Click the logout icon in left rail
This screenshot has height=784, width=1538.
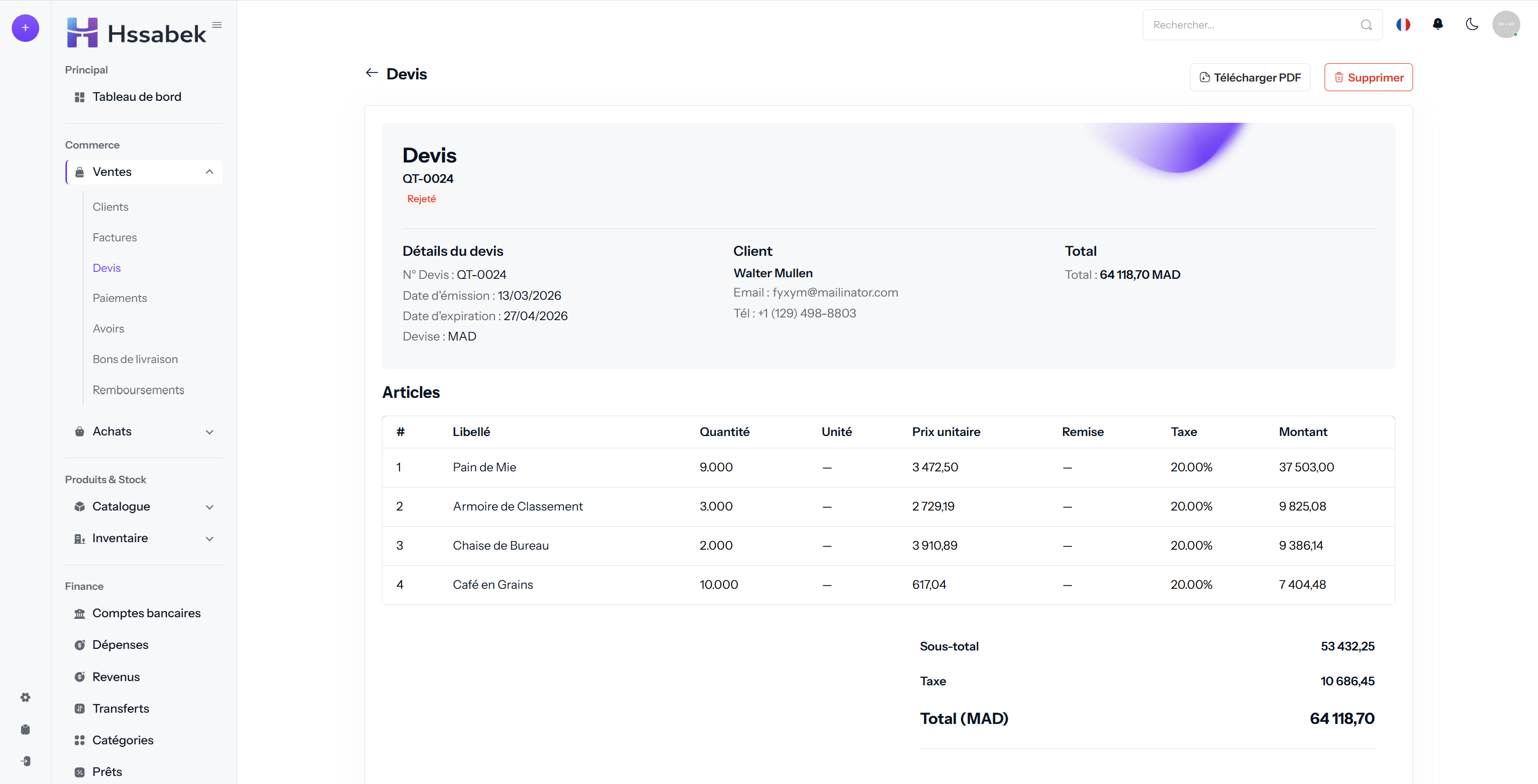pos(25,761)
